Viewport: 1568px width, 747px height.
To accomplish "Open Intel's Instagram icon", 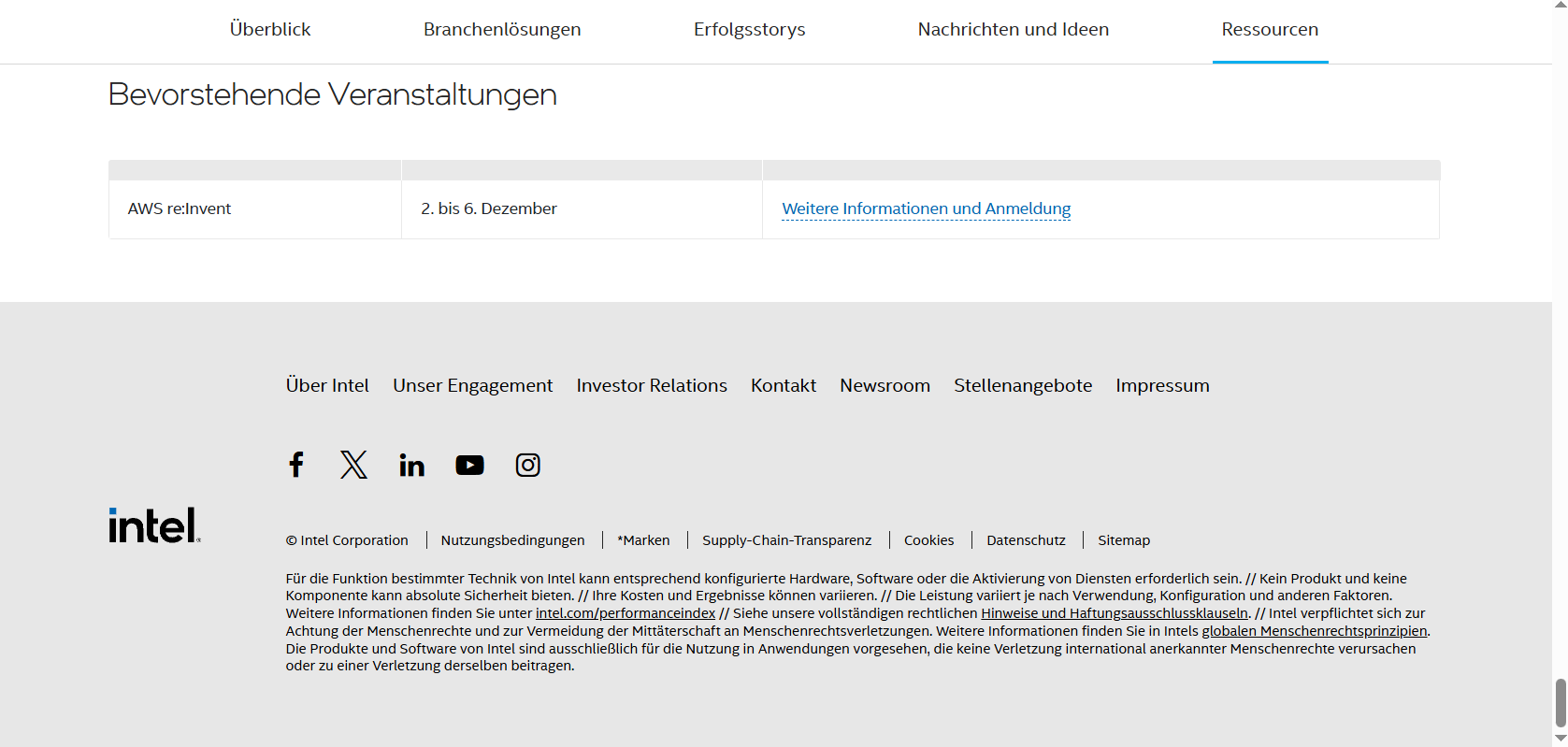I will [x=528, y=465].
